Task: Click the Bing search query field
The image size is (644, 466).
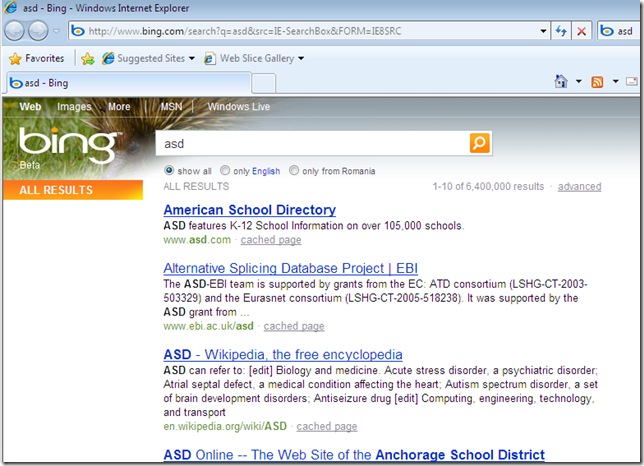Action: tap(312, 144)
